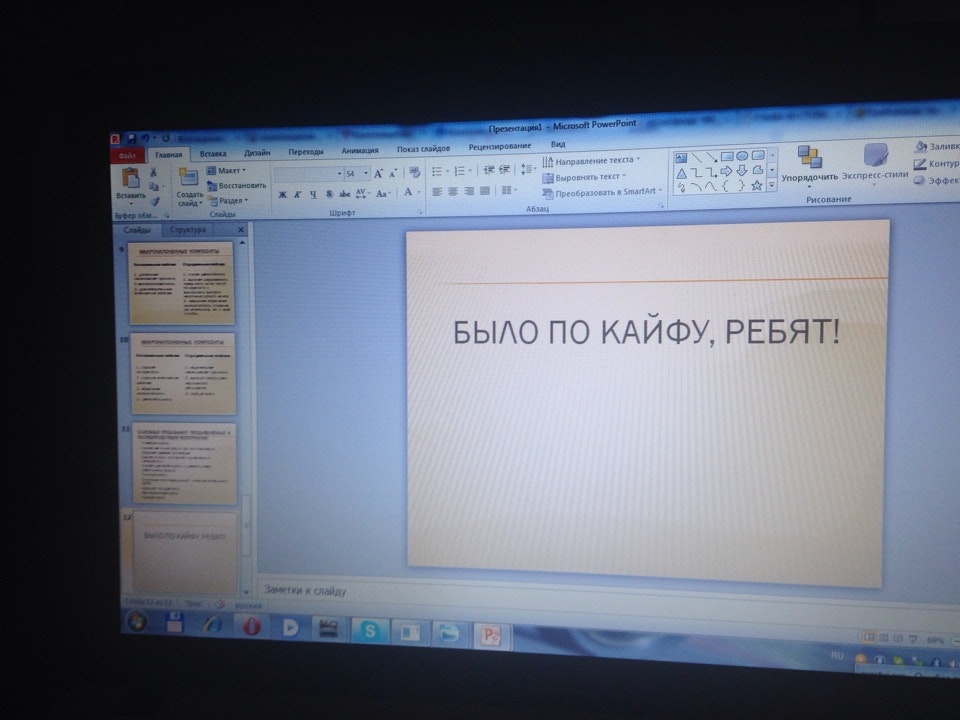
Task: Expand the Layout (Макет) dropdown
Action: tap(229, 171)
